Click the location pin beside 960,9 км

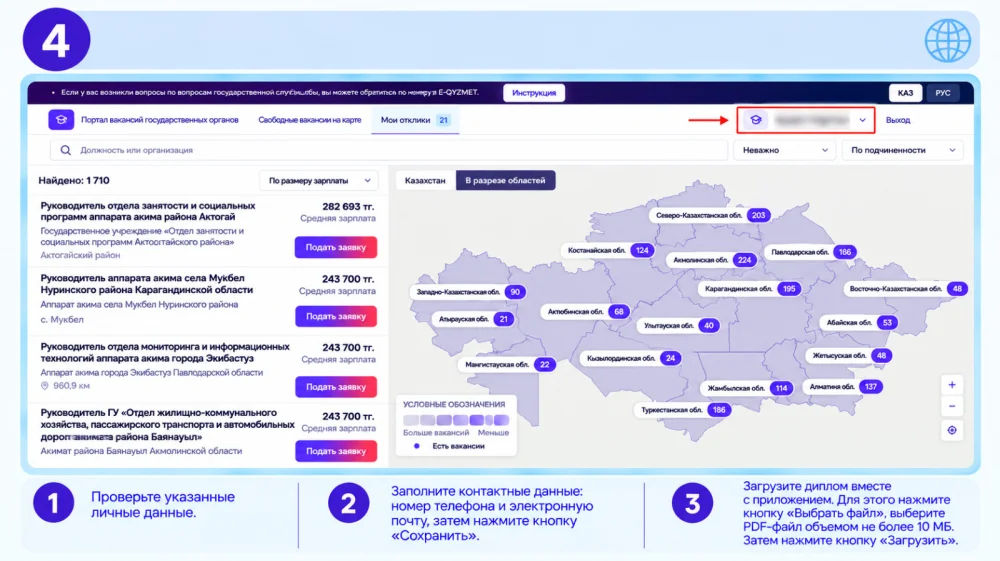coord(45,386)
